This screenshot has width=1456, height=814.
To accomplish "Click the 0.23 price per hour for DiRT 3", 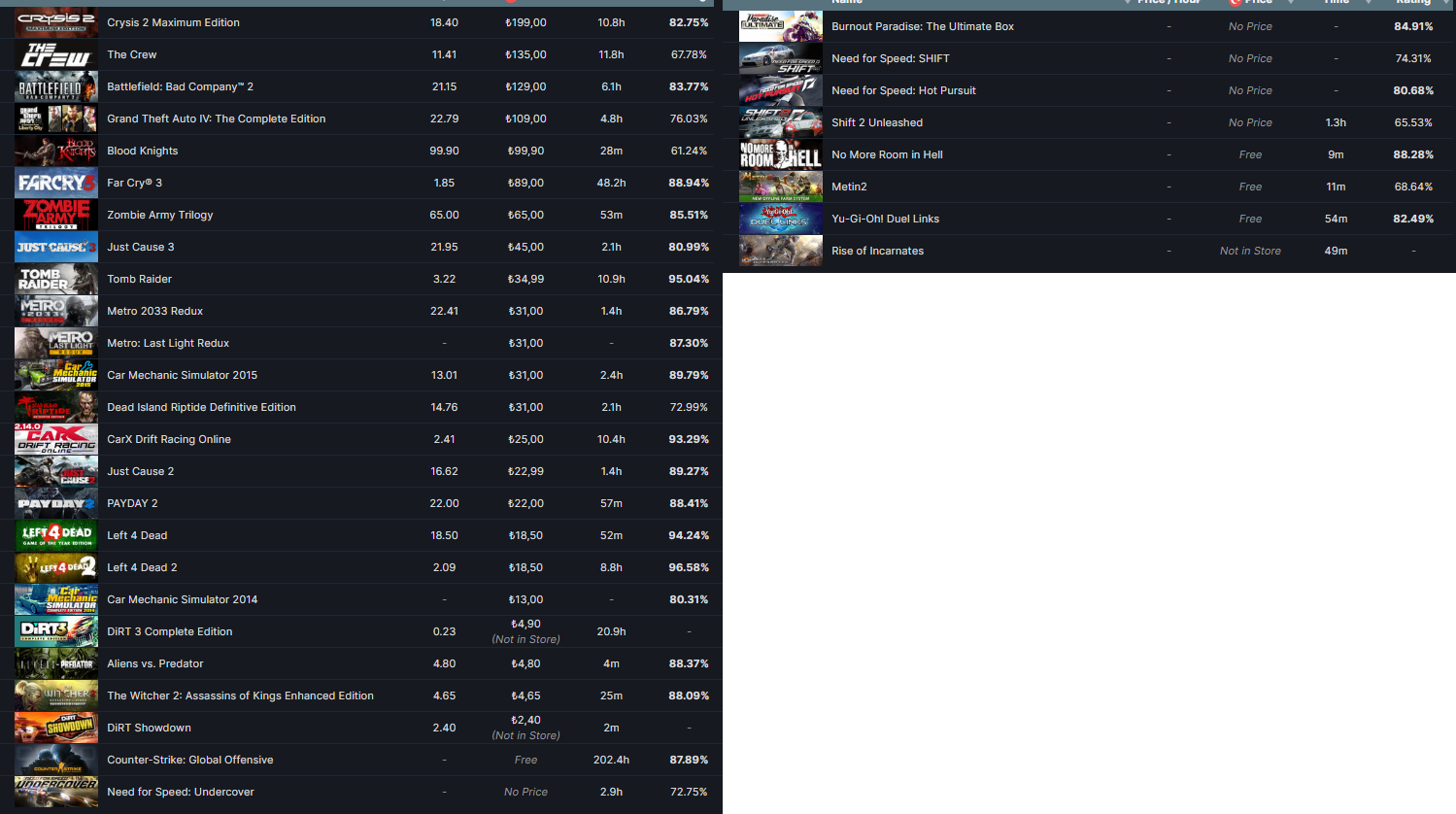I will point(444,631).
